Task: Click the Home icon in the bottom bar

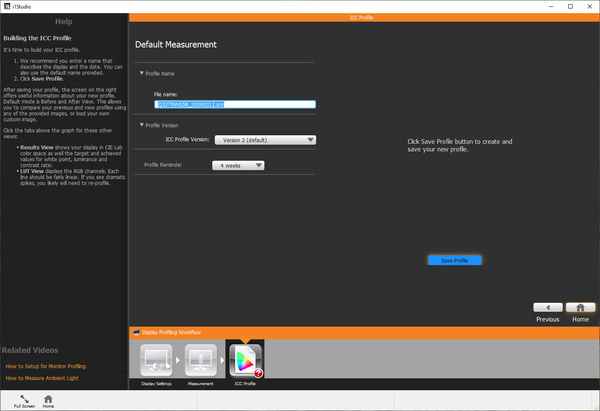Action: [48, 400]
